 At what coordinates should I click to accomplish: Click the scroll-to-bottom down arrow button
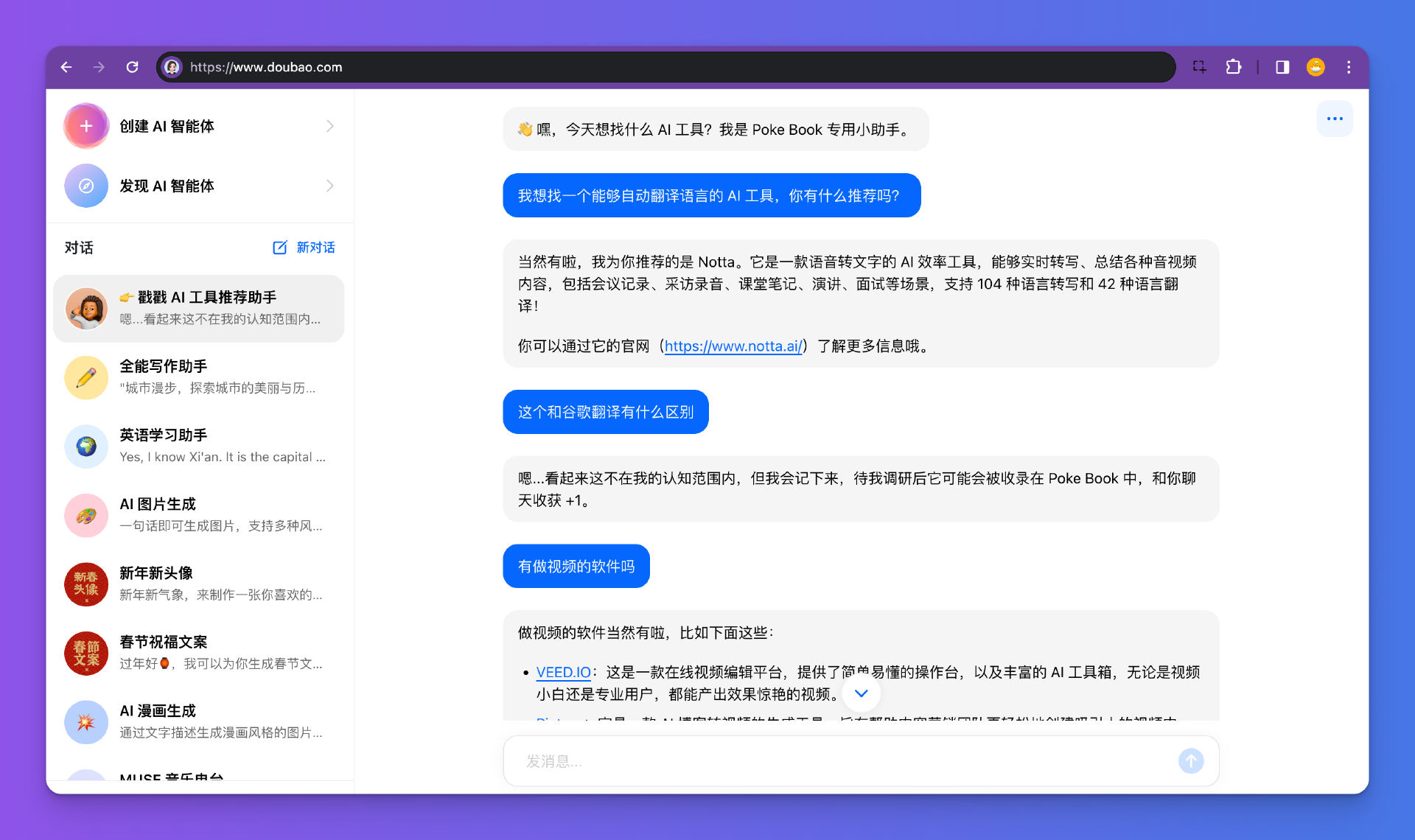[x=861, y=693]
